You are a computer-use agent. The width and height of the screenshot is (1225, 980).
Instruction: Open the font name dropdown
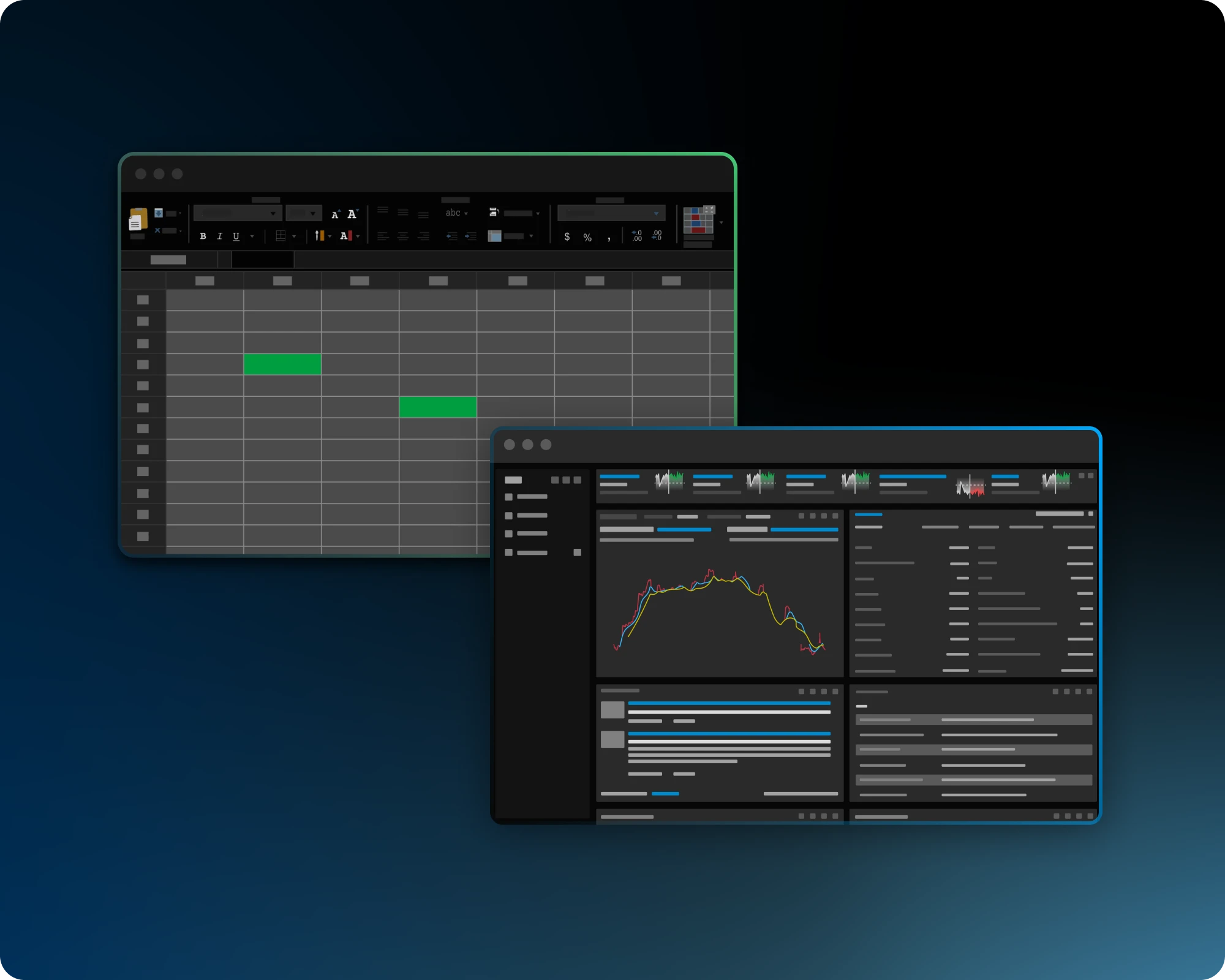pyautogui.click(x=273, y=213)
